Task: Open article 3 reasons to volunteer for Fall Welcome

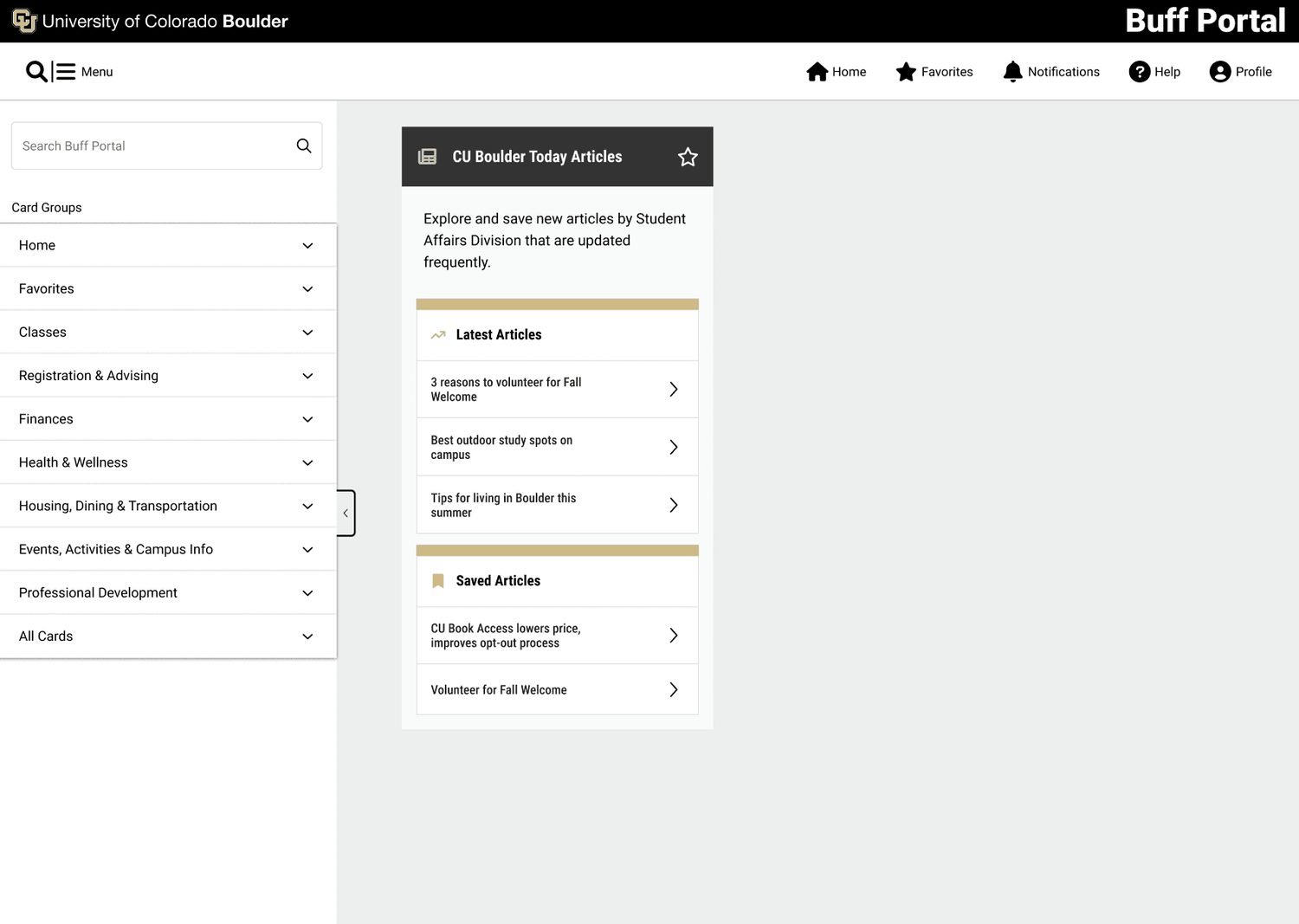Action: point(557,390)
